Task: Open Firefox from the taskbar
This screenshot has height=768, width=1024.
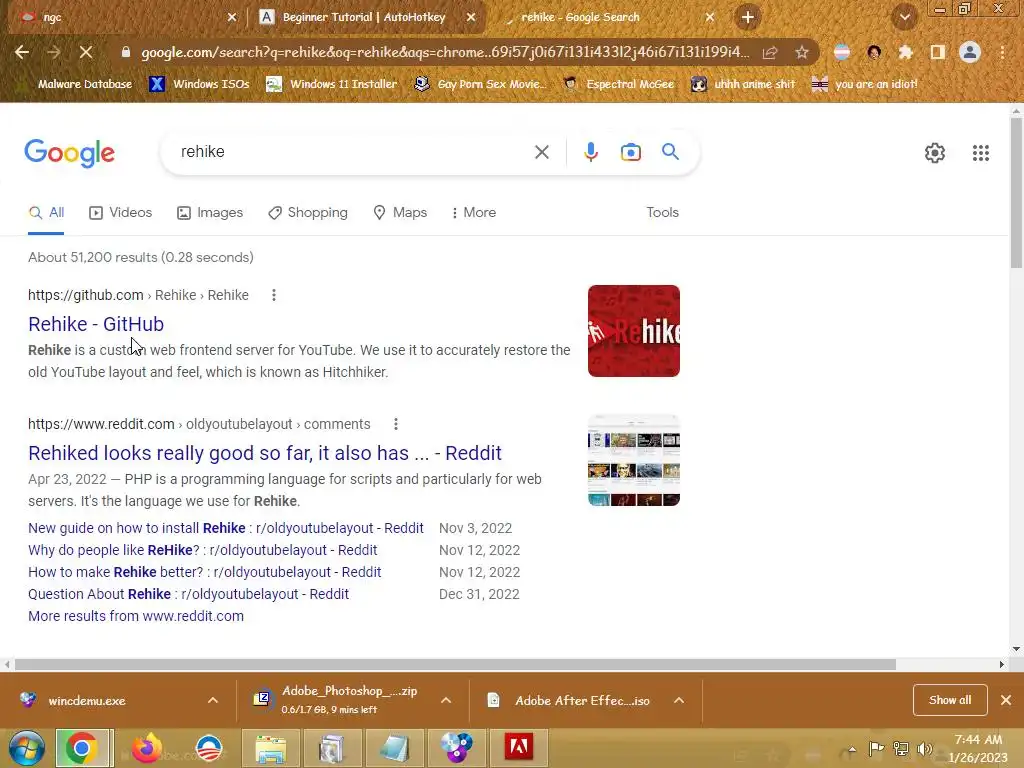Action: 146,748
